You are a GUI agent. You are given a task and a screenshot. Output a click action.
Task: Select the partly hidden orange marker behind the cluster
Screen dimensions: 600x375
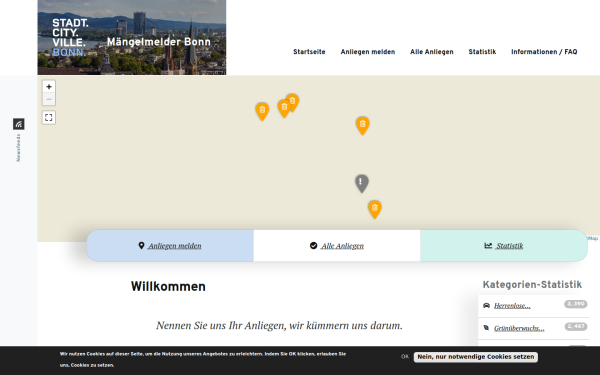tap(294, 101)
